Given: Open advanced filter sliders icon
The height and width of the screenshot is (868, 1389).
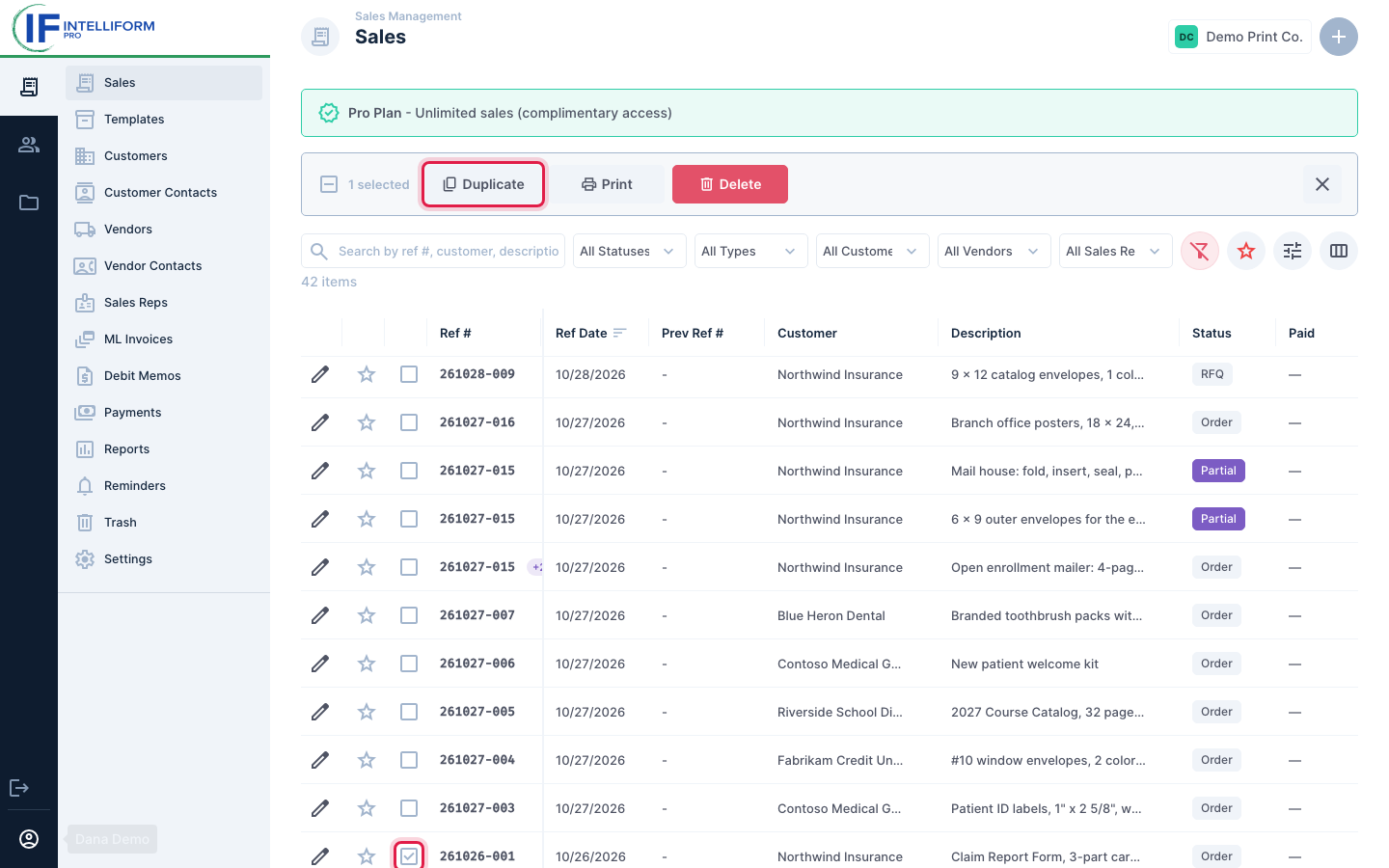Looking at the screenshot, I should click(1293, 251).
